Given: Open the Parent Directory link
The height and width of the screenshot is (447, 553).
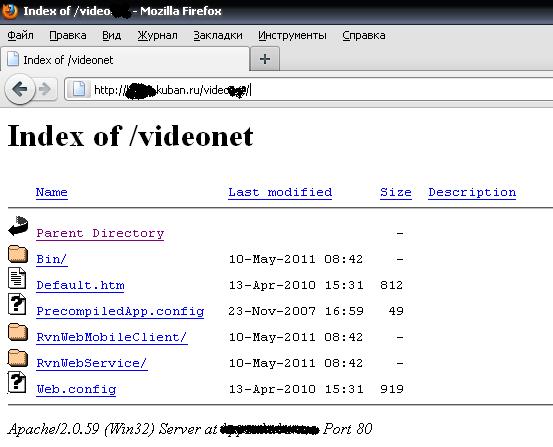Looking at the screenshot, I should click(100, 234).
